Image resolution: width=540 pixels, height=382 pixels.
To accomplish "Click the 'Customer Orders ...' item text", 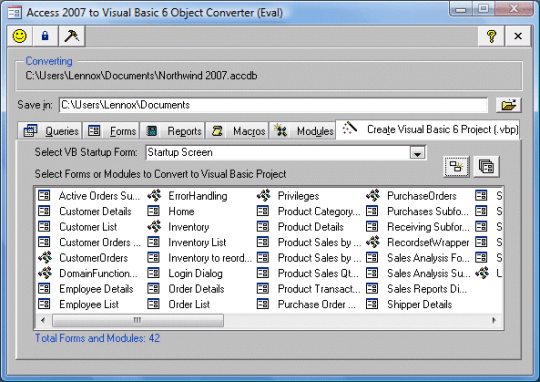I will pos(100,242).
